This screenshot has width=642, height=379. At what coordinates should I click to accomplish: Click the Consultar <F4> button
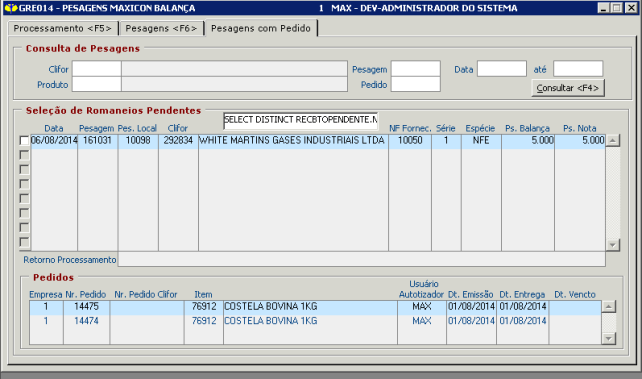click(x=567, y=88)
